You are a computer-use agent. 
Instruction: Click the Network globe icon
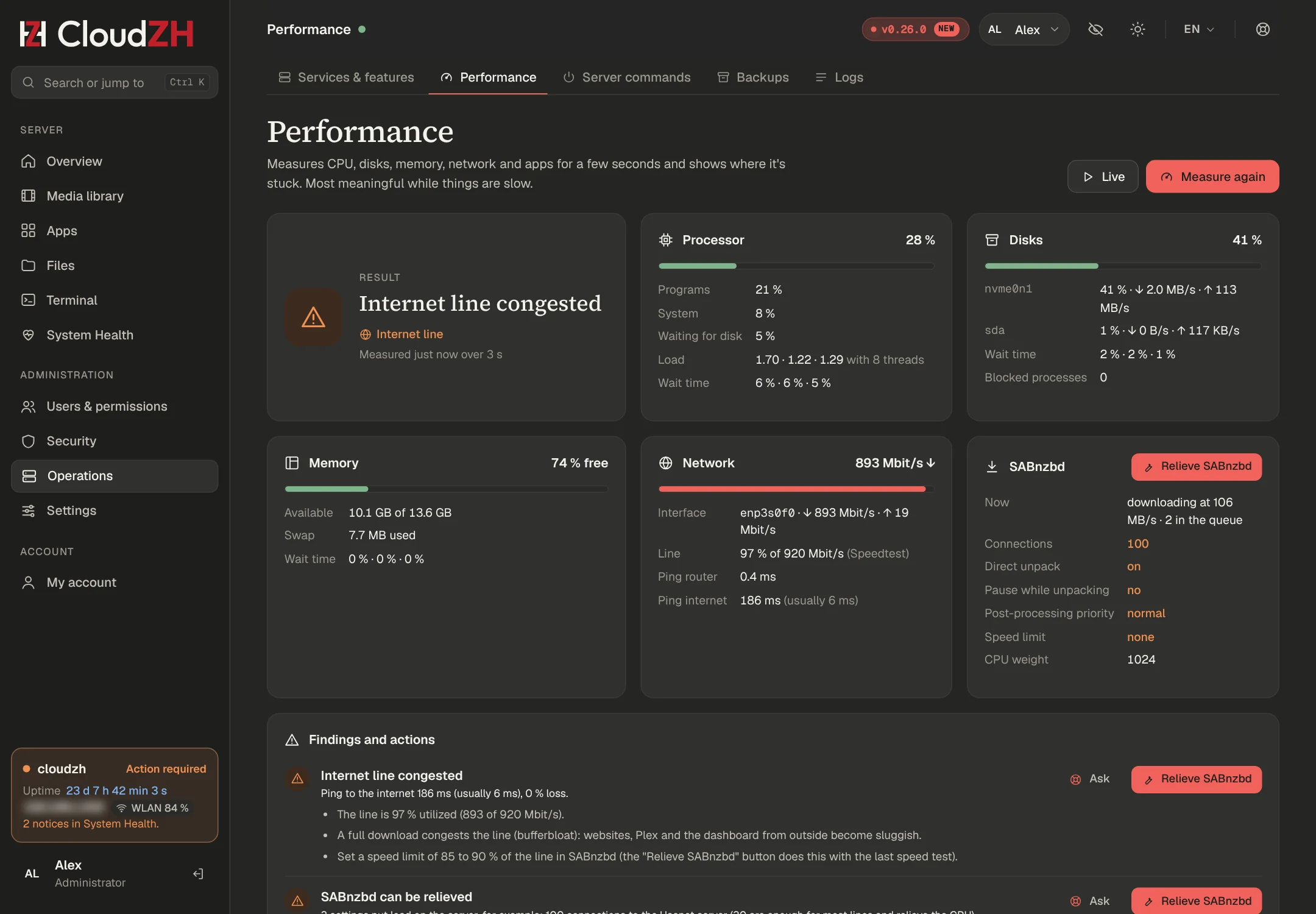[665, 463]
